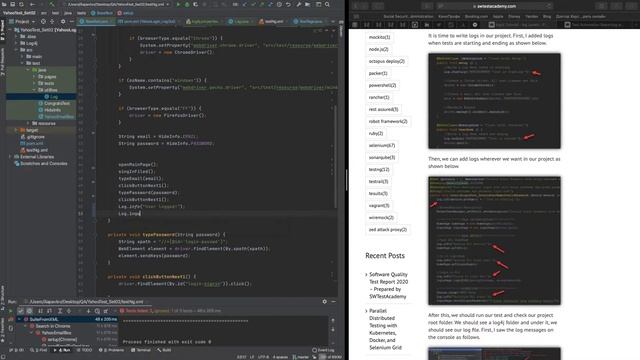Screen dimensions: 640x360
Task: Toggle Show Passed checkmark in Run toolbar
Action: 20,311
